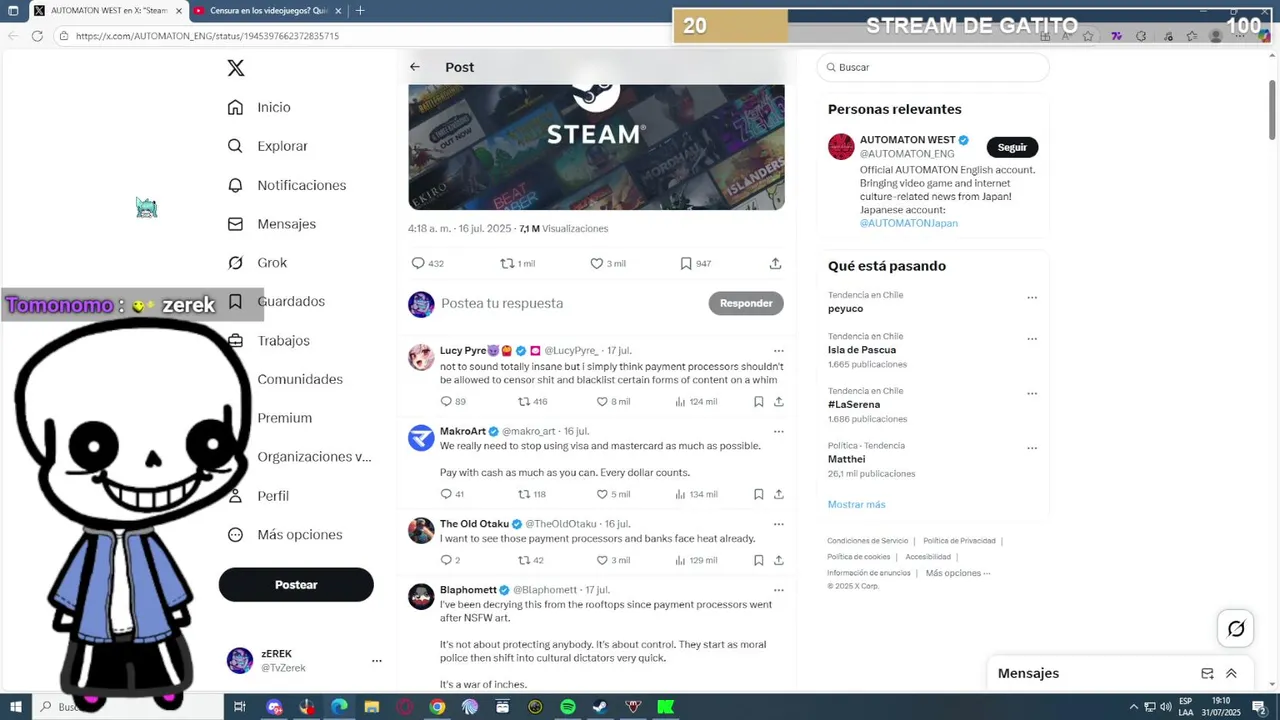
Task: Click the browser address bar
Action: click(x=360, y=36)
